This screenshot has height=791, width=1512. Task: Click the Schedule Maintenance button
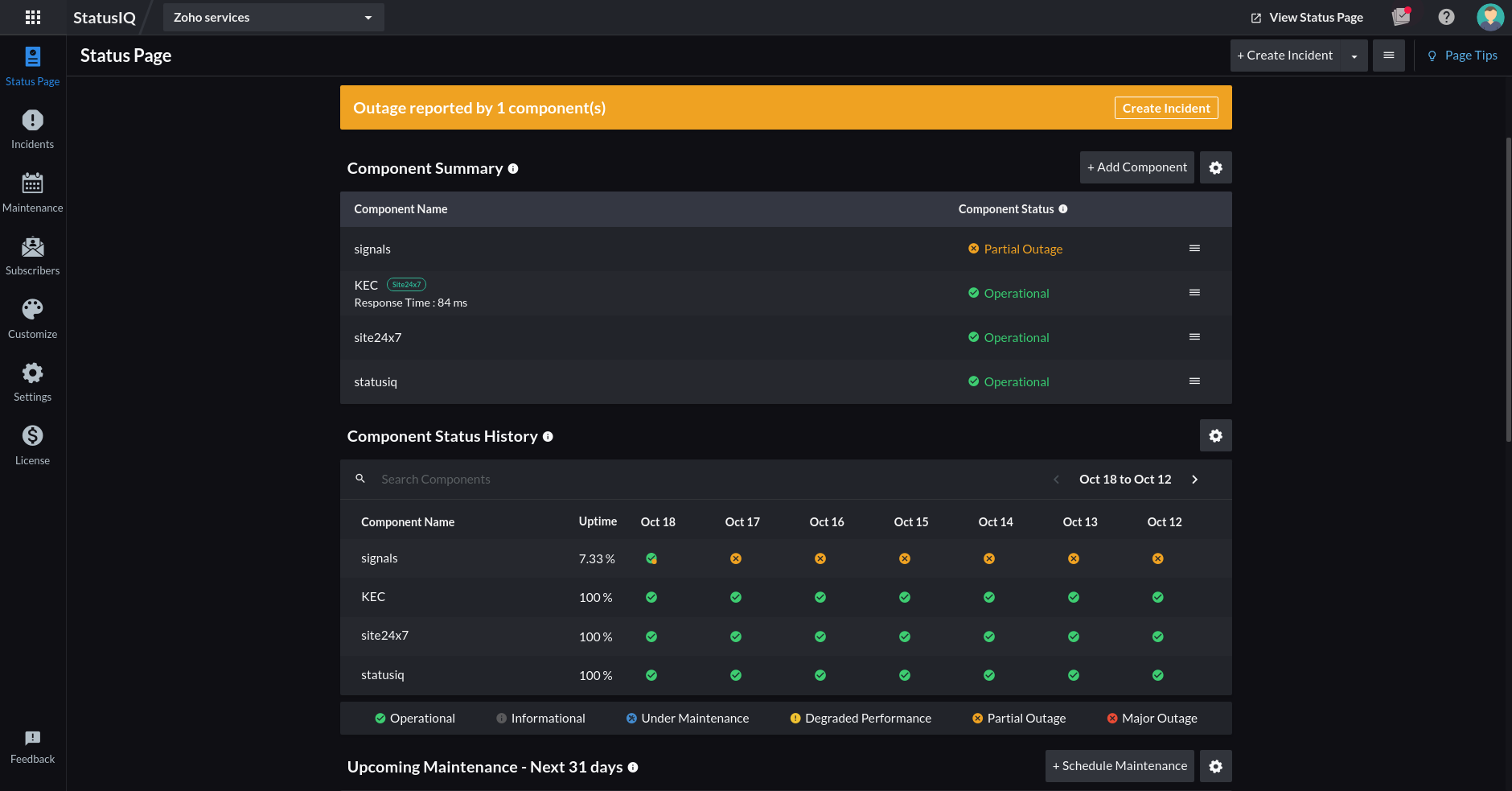(1120, 766)
